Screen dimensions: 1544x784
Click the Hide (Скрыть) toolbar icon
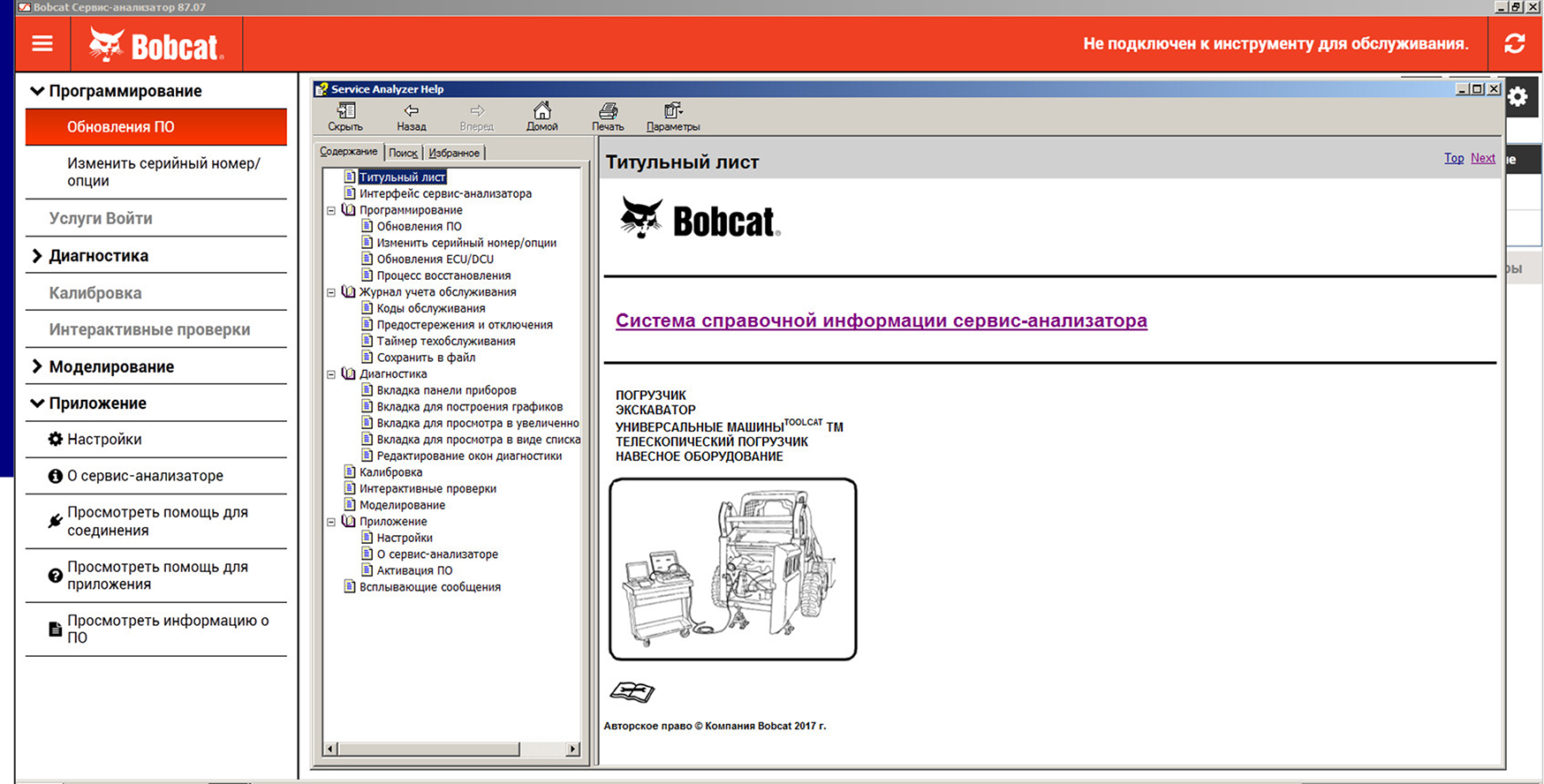(x=345, y=116)
